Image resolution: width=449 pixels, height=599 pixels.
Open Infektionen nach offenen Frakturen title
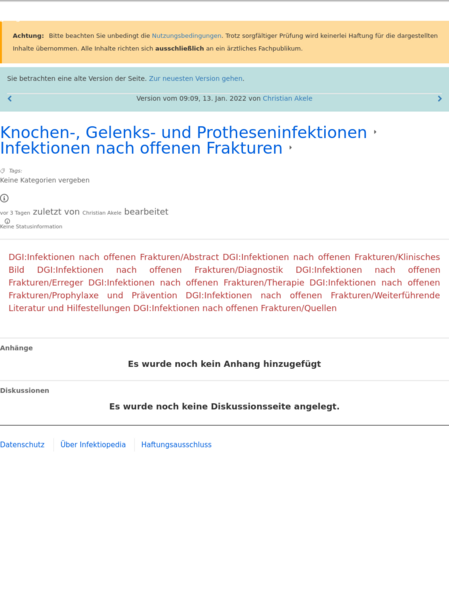(141, 148)
